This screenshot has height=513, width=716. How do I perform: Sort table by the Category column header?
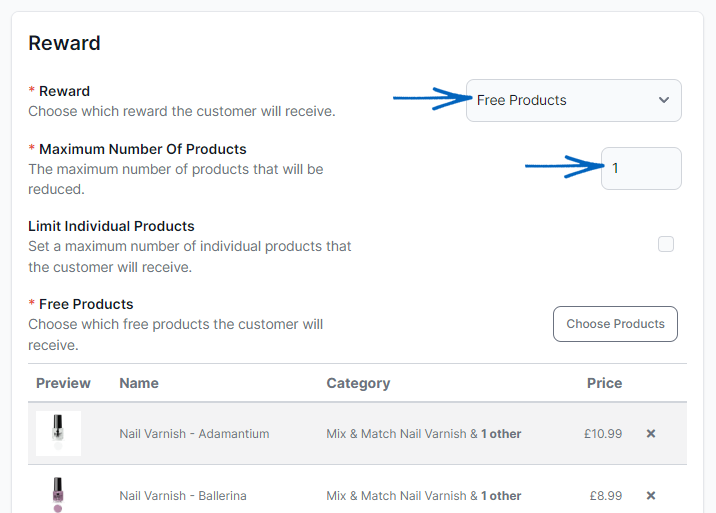click(358, 383)
